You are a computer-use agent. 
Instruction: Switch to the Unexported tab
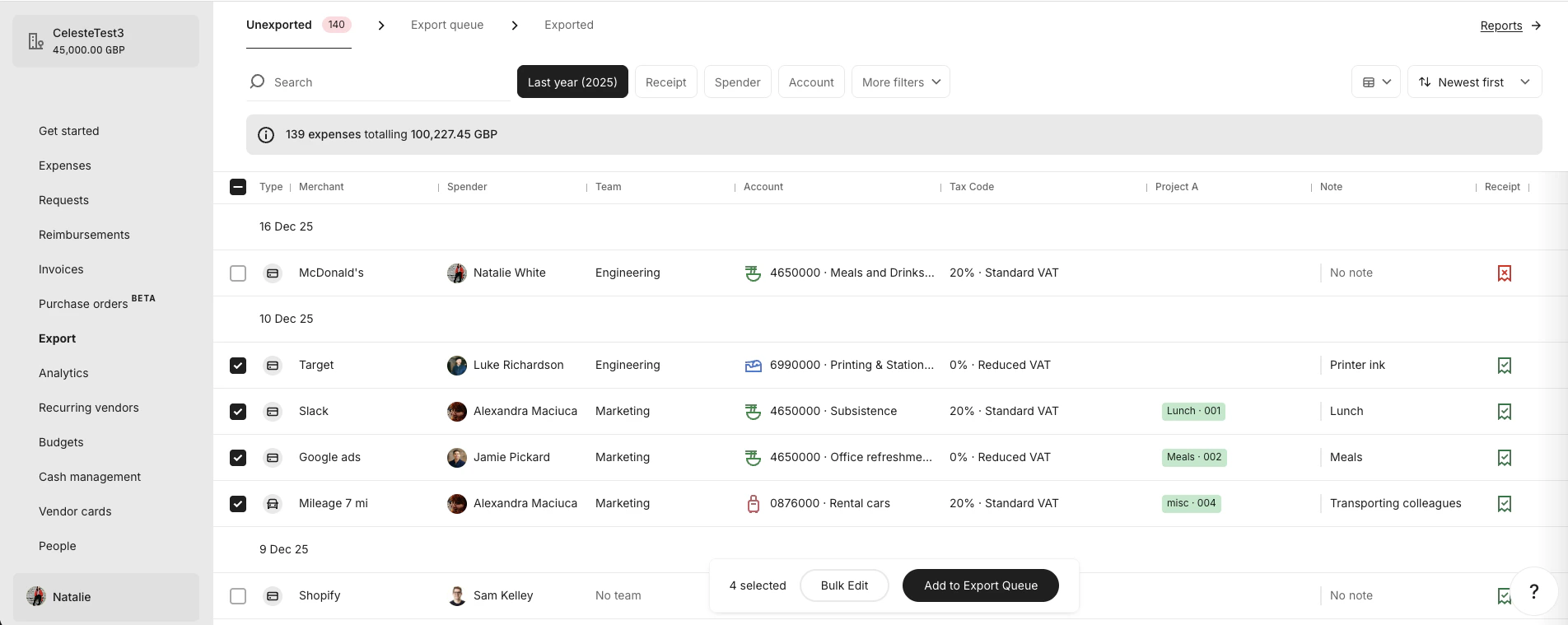299,25
